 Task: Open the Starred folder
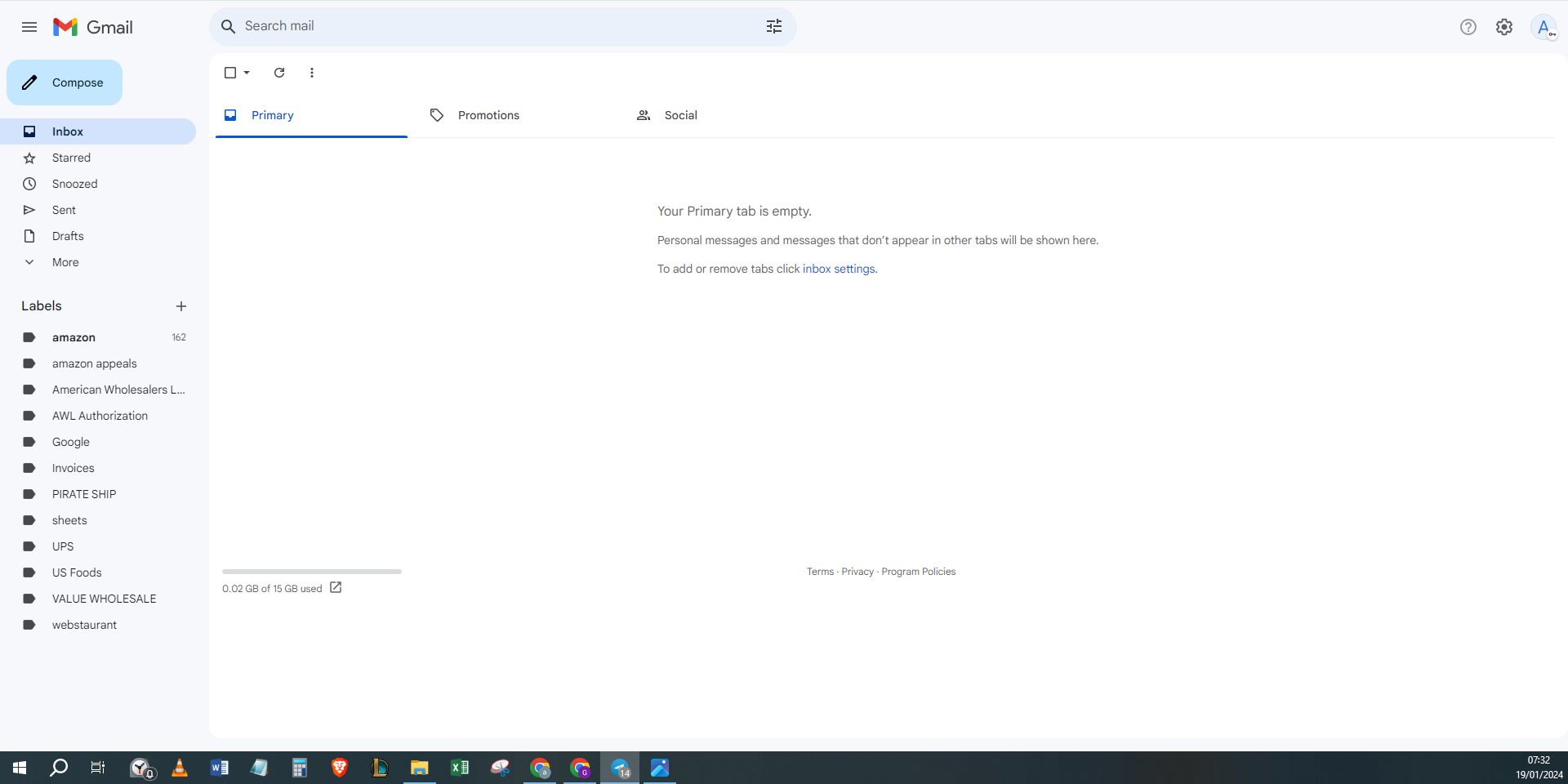98,158
